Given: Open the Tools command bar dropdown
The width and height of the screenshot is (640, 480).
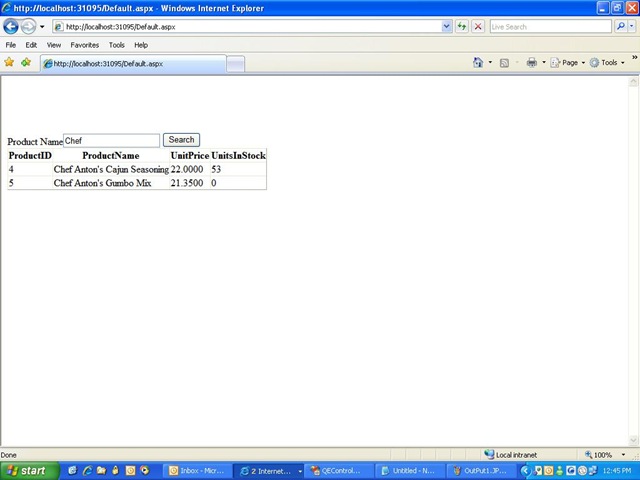Looking at the screenshot, I should coord(607,62).
